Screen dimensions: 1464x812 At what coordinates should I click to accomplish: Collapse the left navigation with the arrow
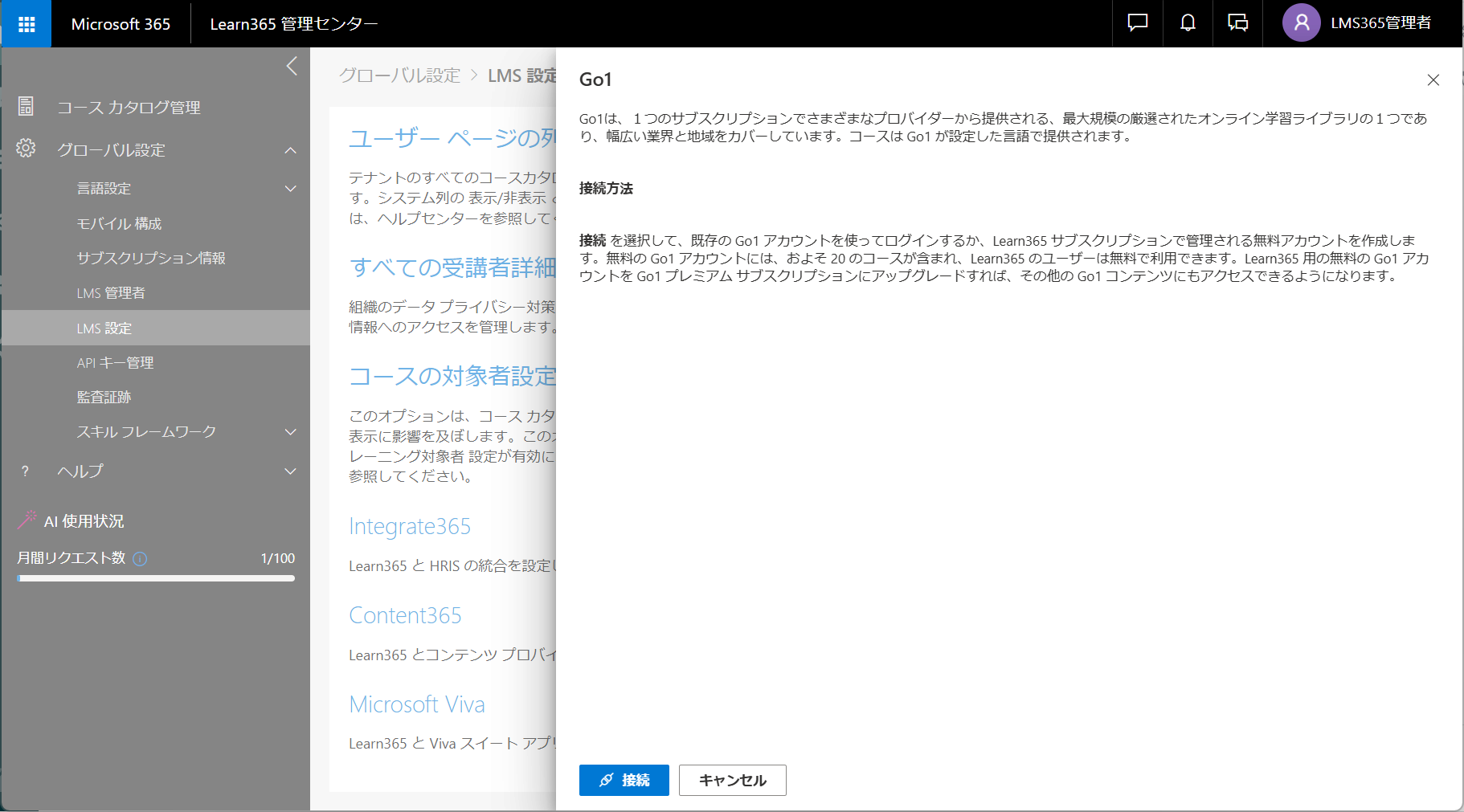tap(292, 67)
